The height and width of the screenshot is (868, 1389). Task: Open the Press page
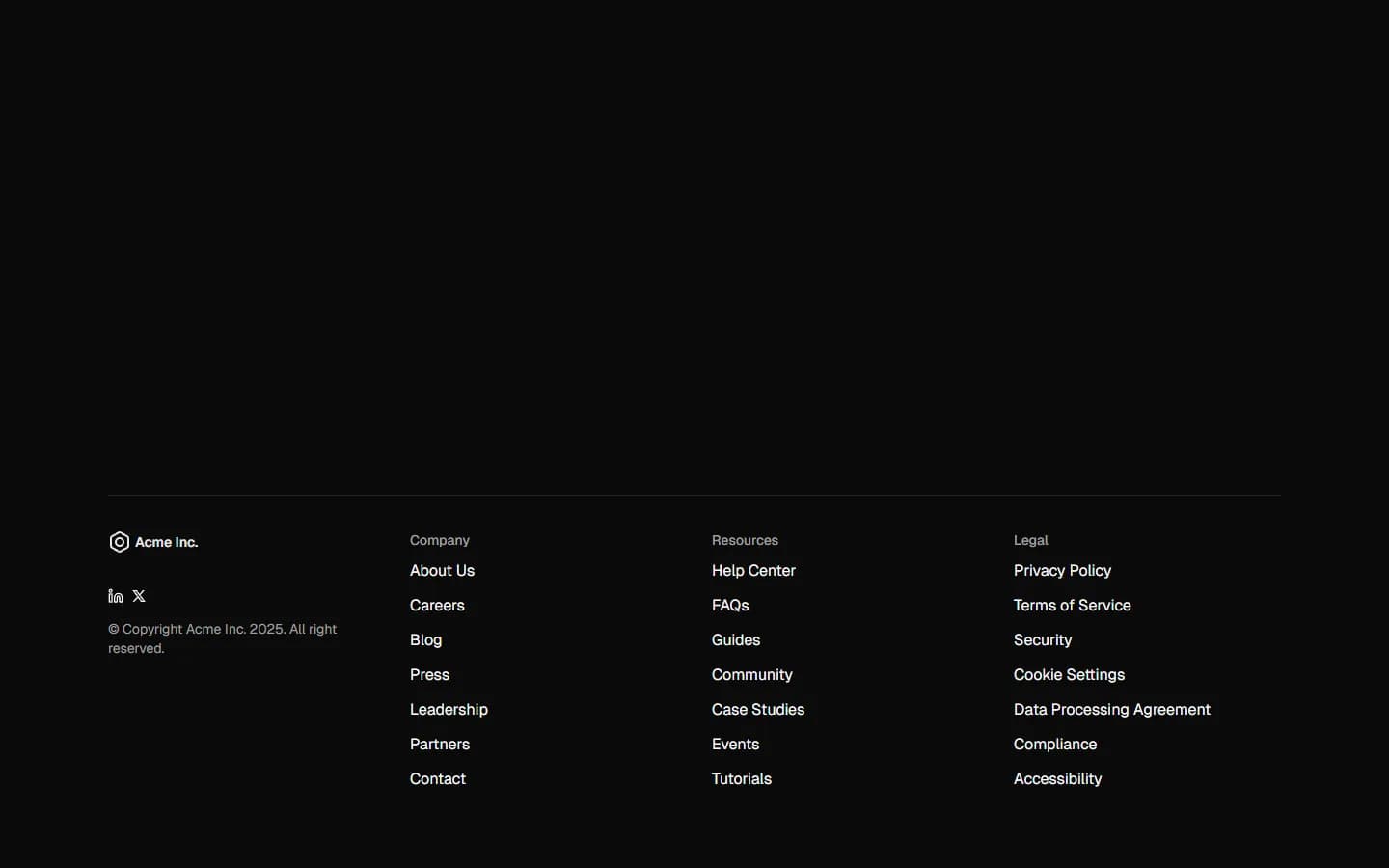(x=428, y=674)
